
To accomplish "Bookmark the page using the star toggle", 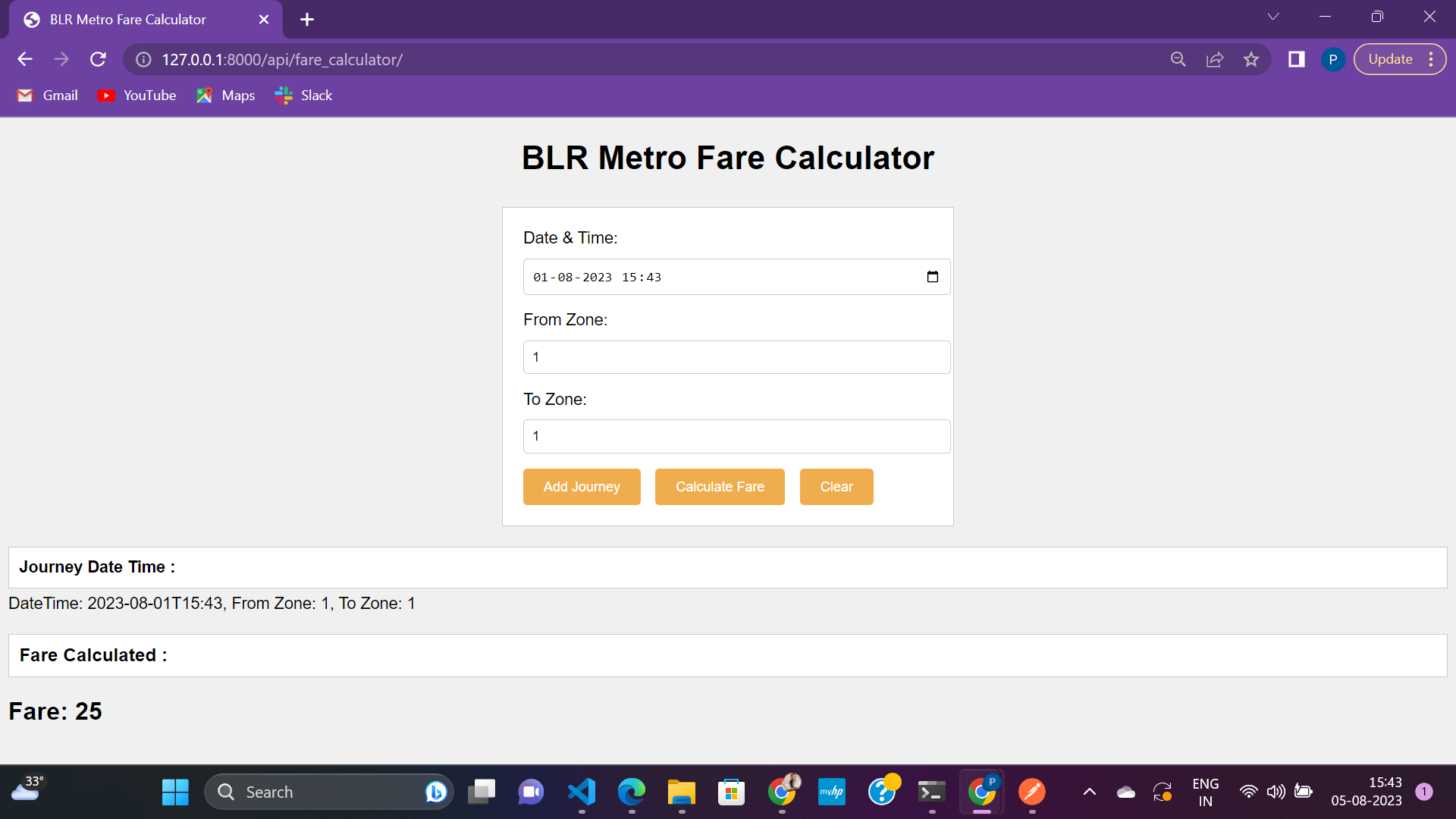I will pos(1251,59).
